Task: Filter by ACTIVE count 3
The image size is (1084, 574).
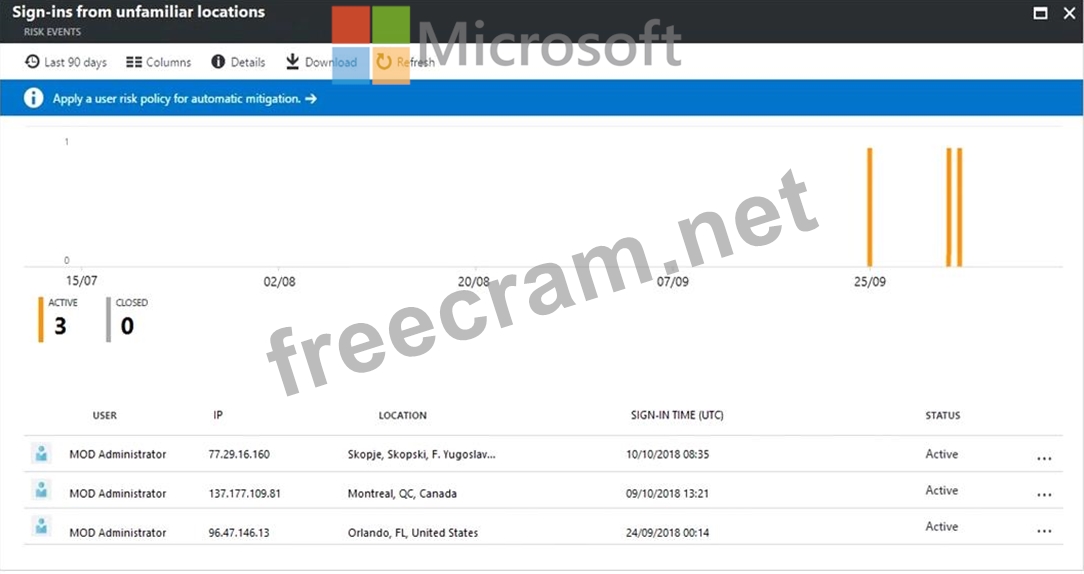Action: [59, 319]
